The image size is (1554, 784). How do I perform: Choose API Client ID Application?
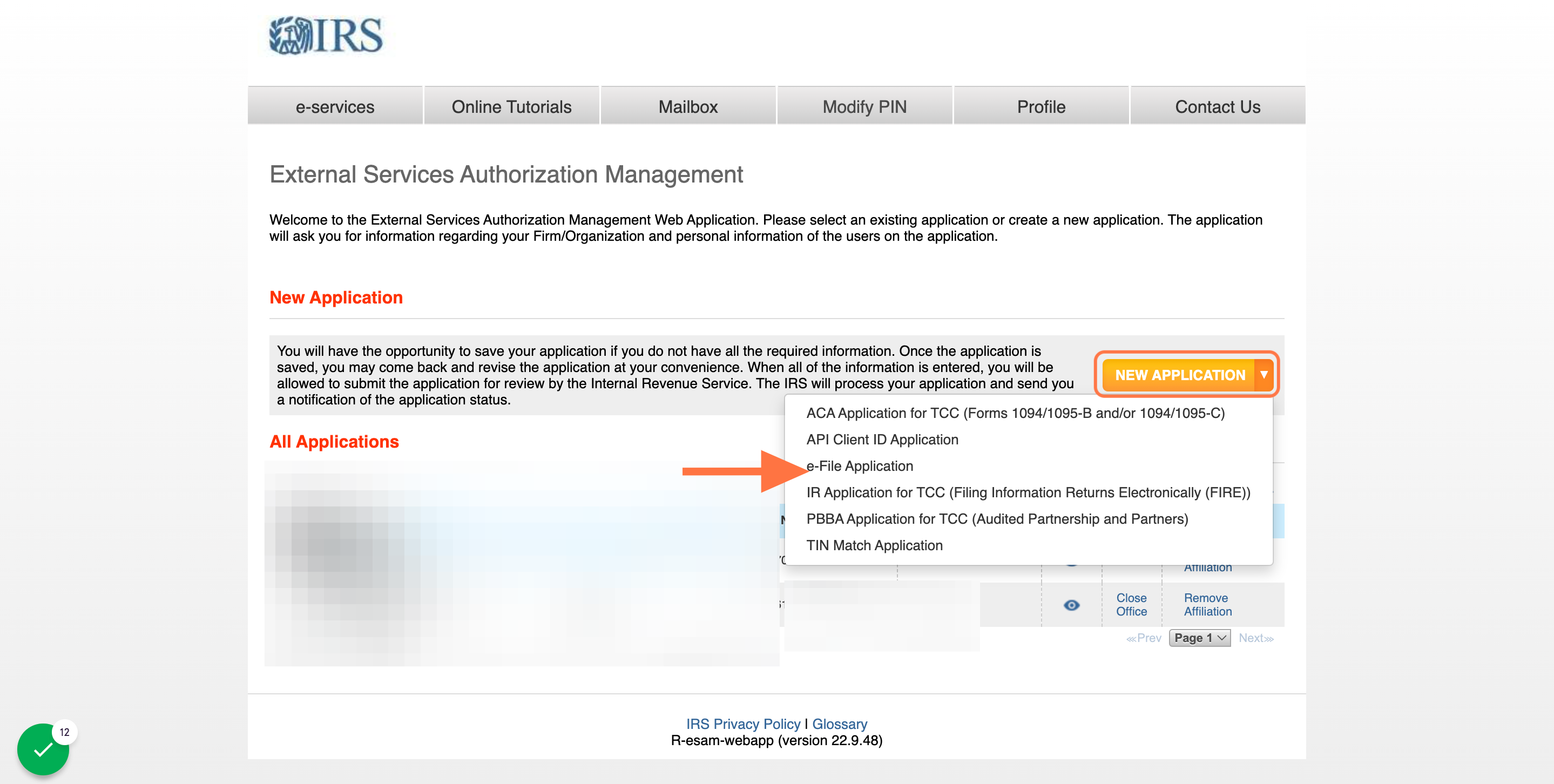(x=882, y=440)
